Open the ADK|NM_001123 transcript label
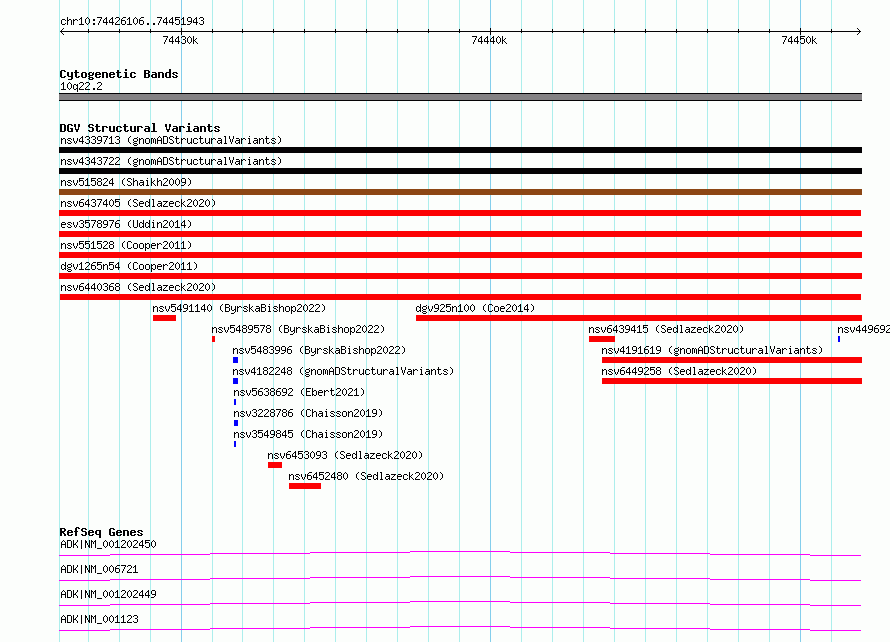This screenshot has width=890, height=642. (99, 619)
